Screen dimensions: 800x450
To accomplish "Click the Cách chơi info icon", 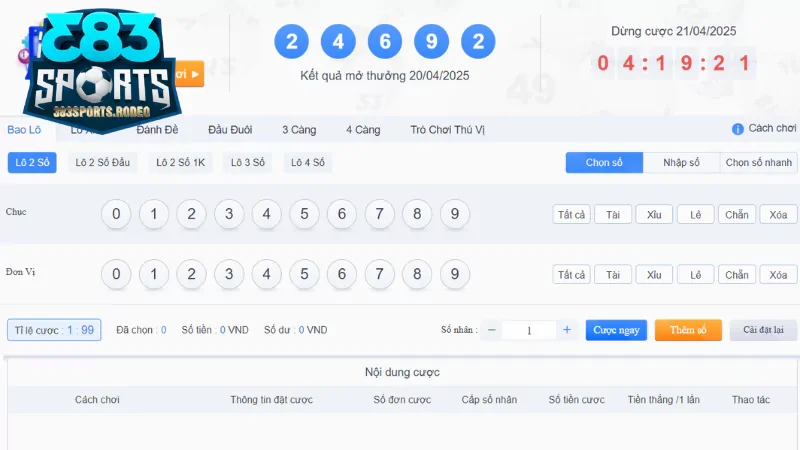I will tap(738, 129).
